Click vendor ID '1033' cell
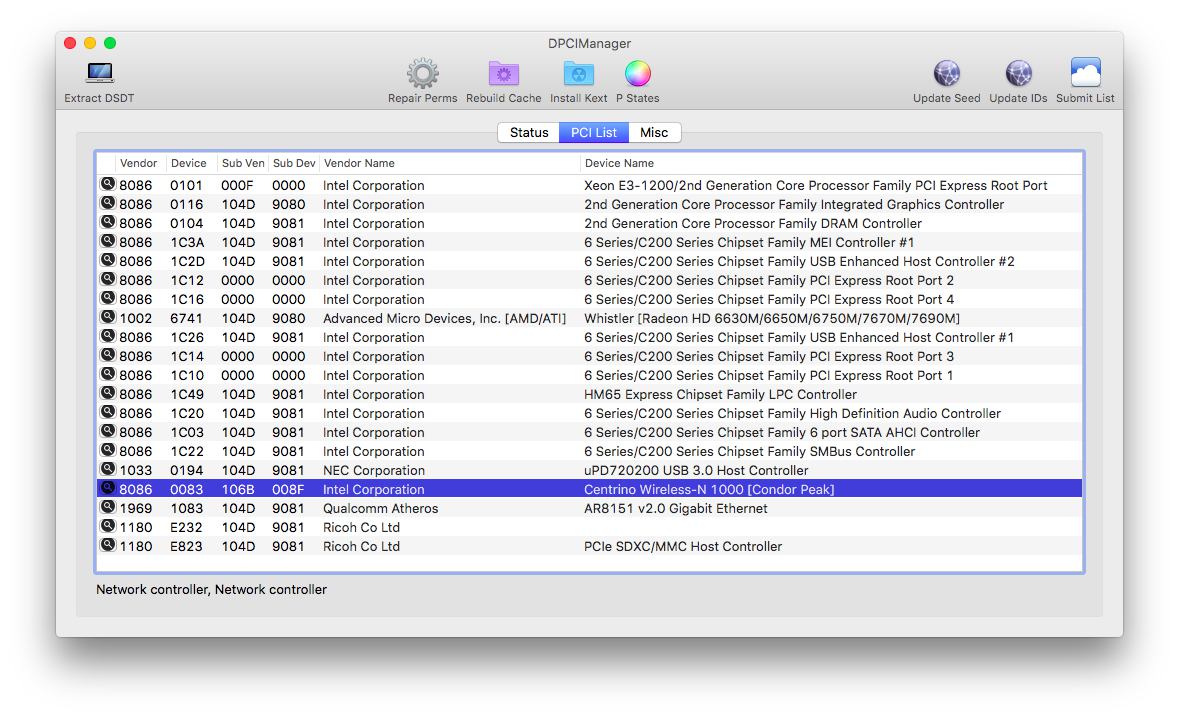 point(135,470)
